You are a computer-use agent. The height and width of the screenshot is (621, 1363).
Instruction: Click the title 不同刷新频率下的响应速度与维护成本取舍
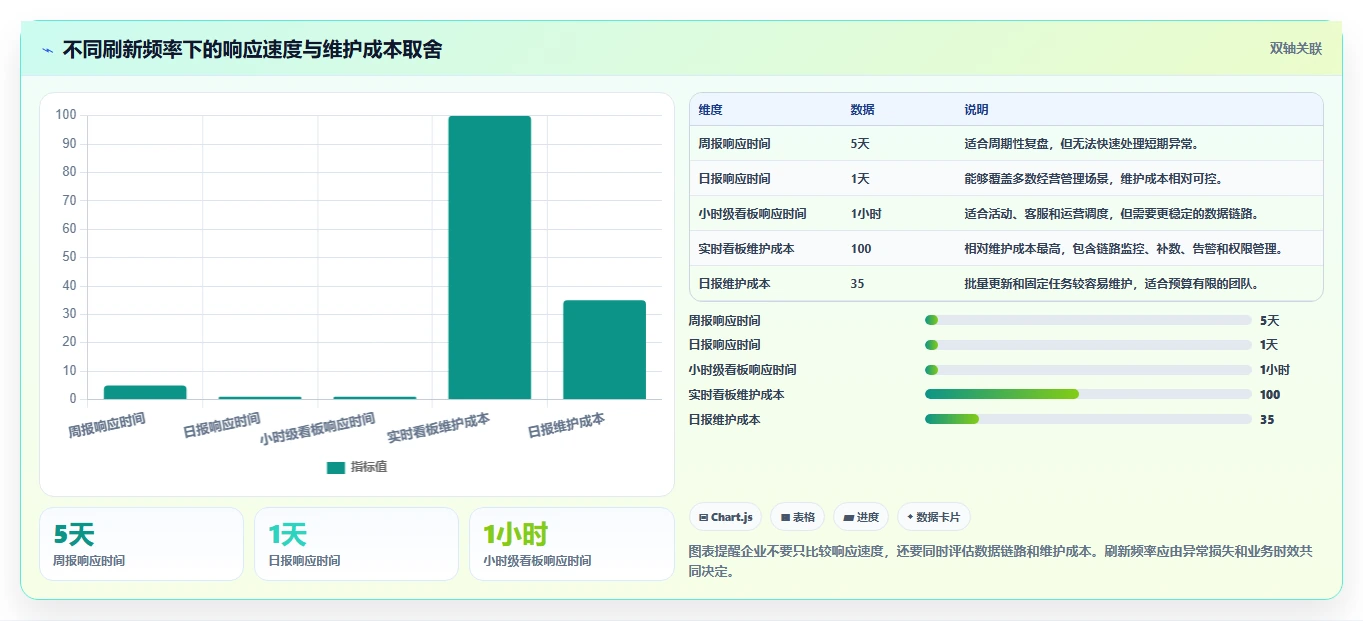(252, 49)
